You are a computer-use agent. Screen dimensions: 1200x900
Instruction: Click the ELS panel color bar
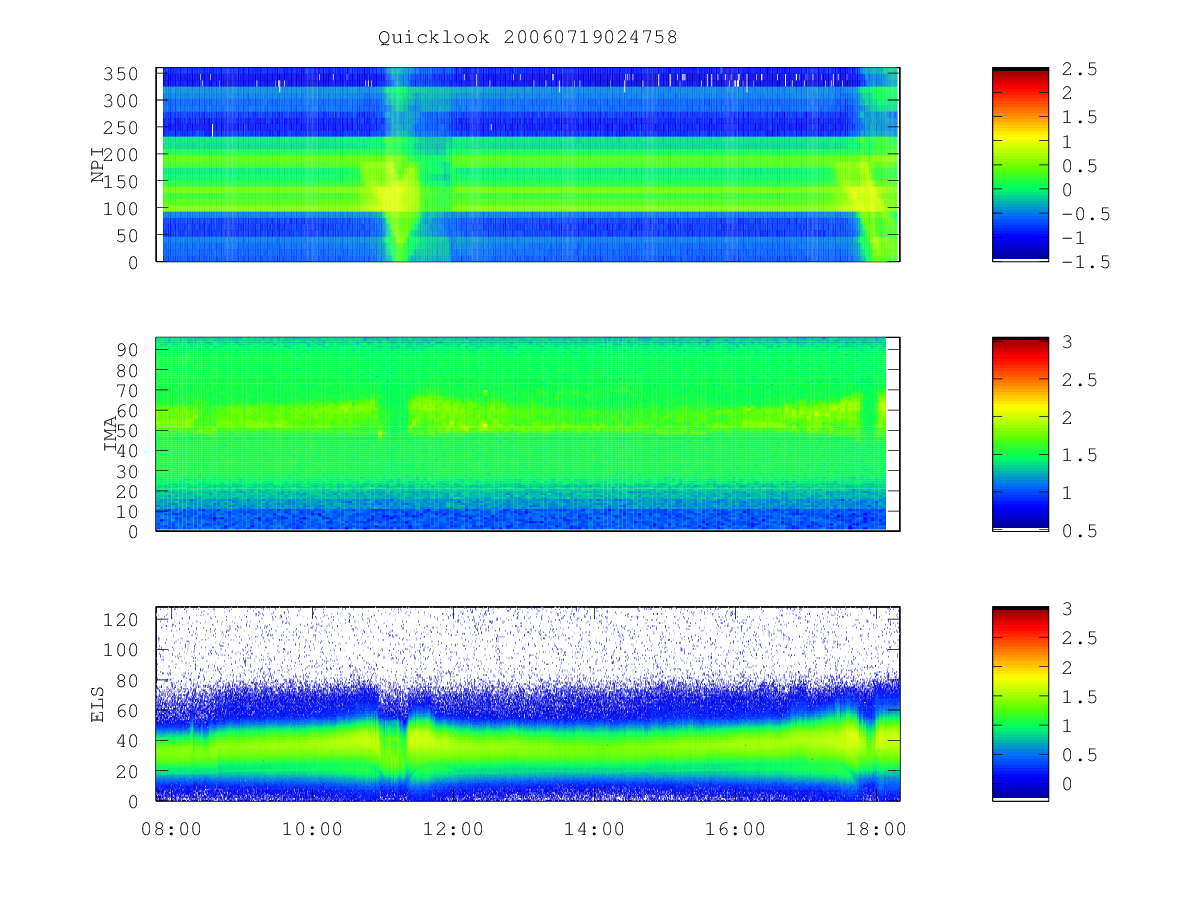pos(1020,704)
